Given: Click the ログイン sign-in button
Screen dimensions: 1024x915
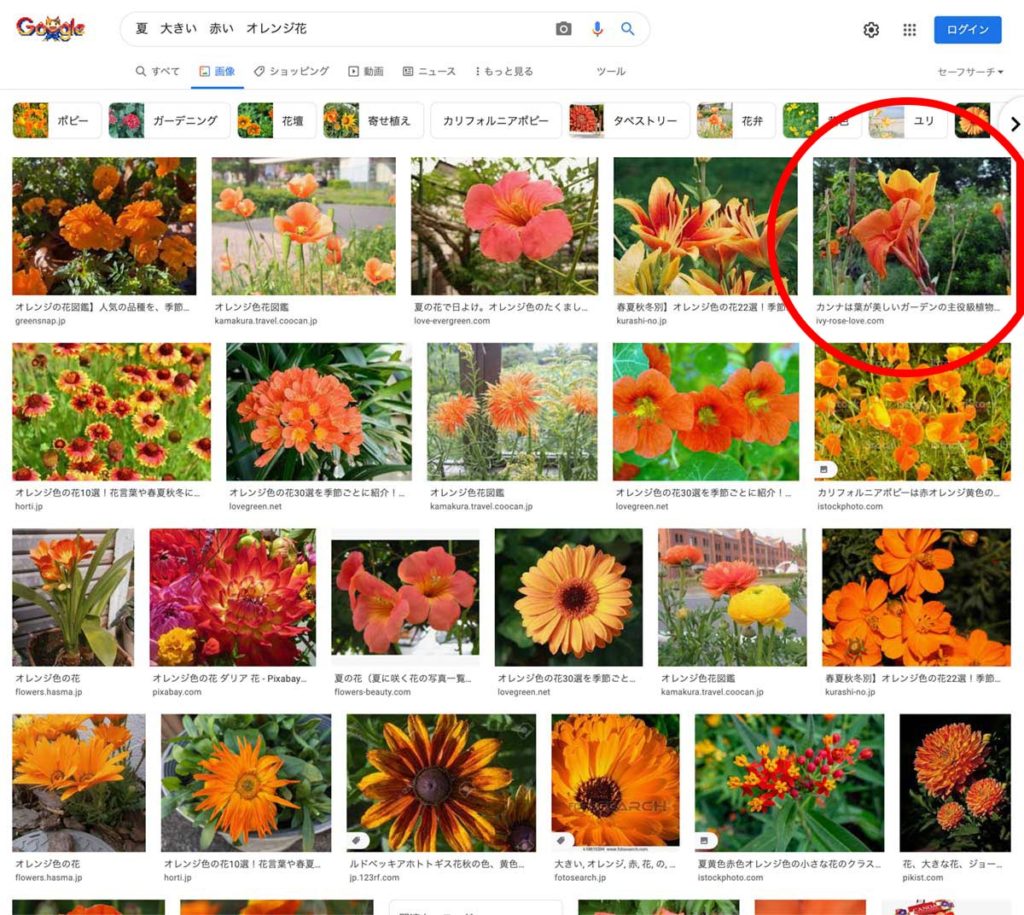Looking at the screenshot, I should coord(967,30).
